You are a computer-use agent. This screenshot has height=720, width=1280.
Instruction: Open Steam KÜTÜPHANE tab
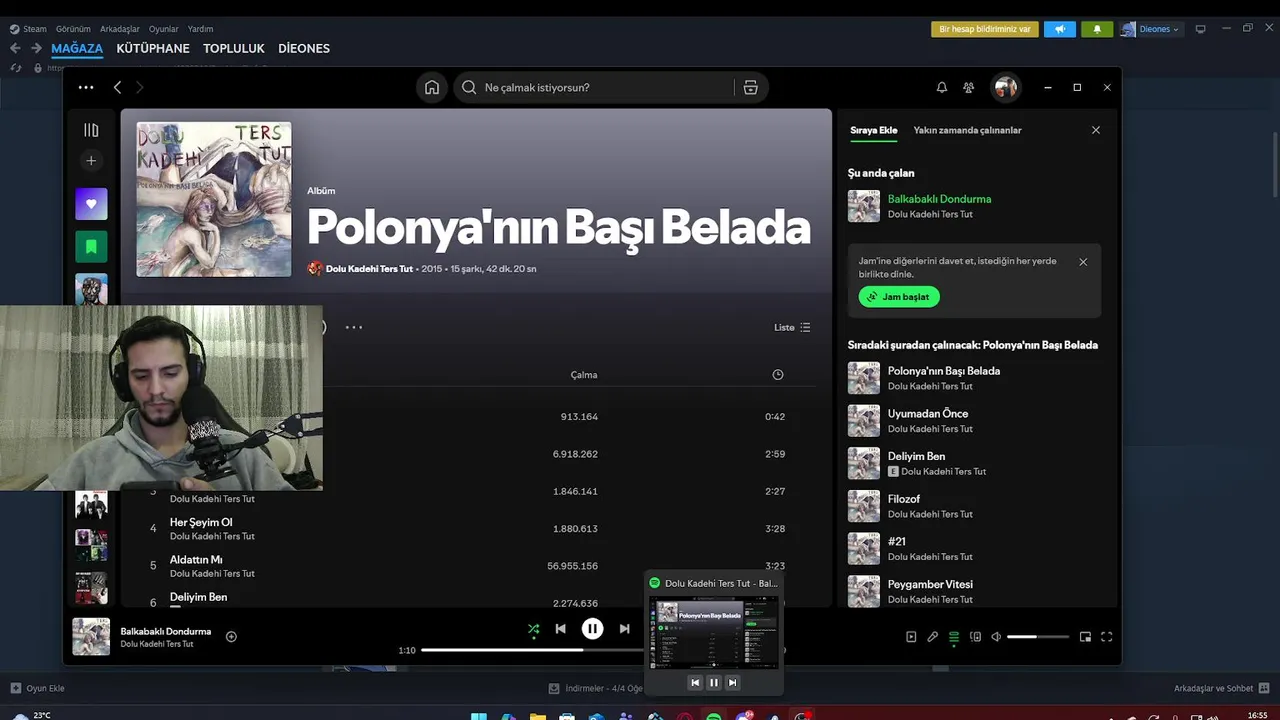153,48
